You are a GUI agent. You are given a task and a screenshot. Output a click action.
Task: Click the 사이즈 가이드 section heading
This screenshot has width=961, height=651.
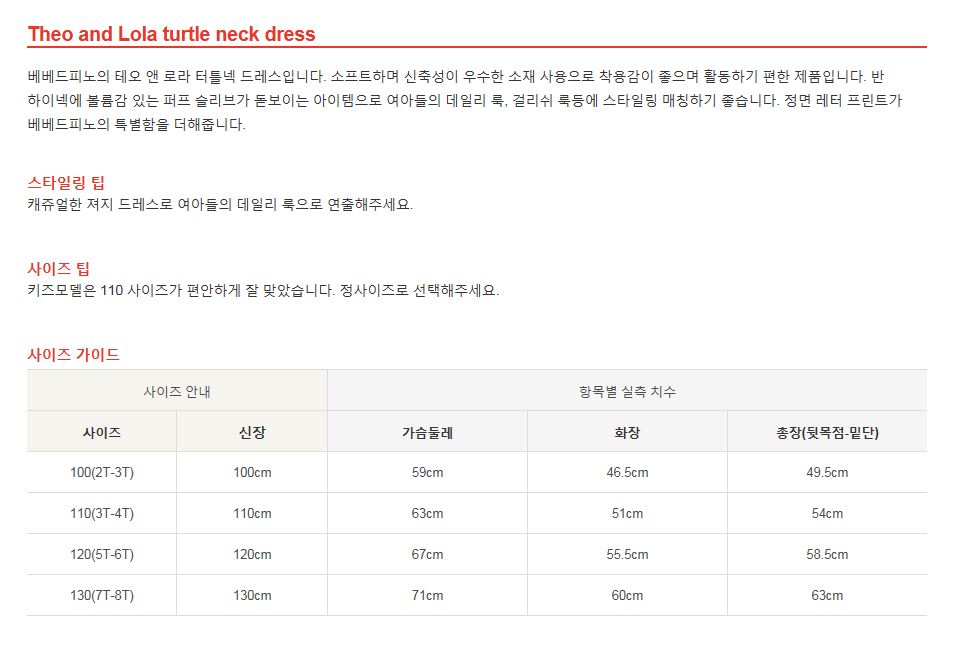[73, 354]
